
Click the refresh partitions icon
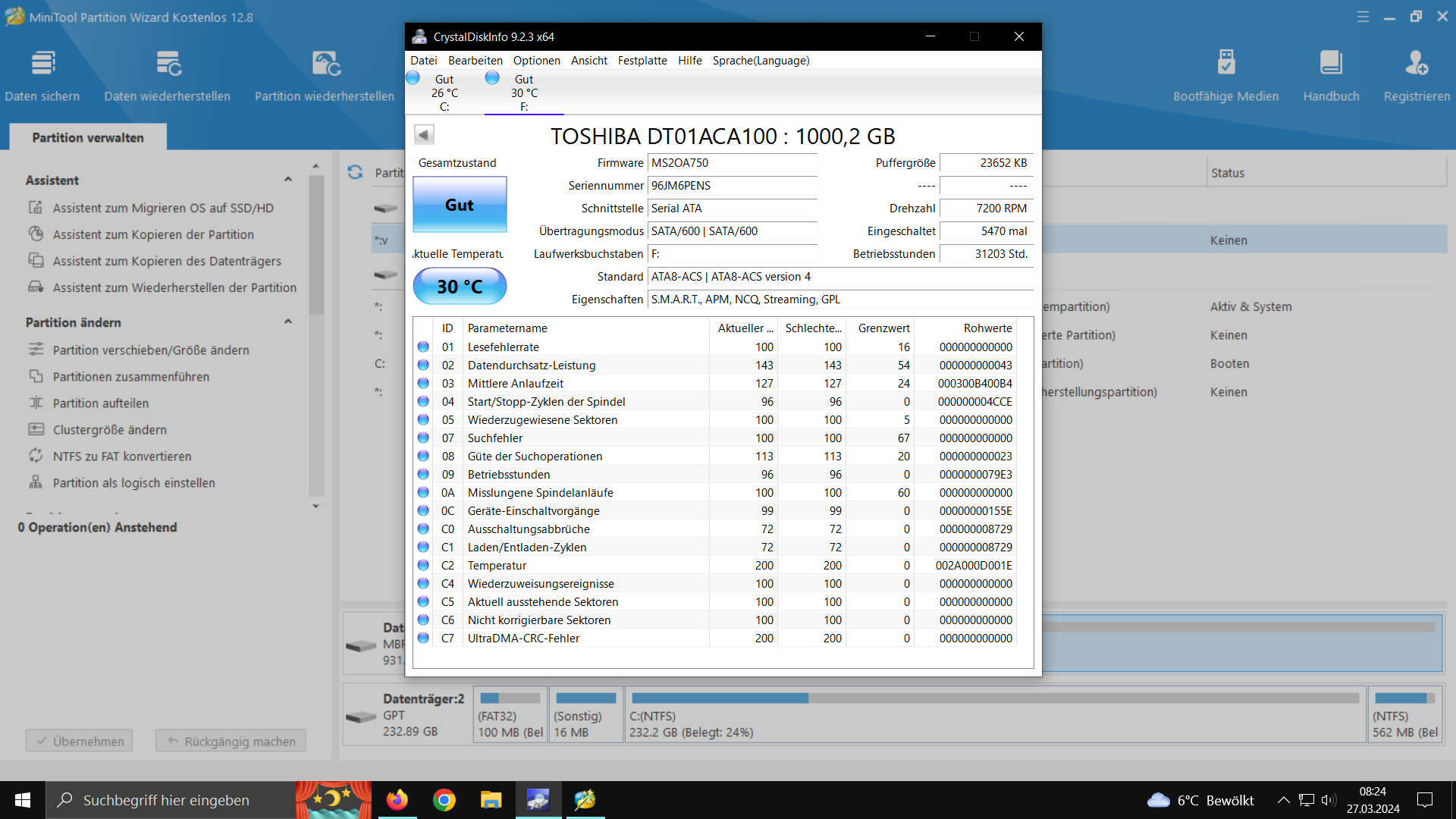point(355,172)
